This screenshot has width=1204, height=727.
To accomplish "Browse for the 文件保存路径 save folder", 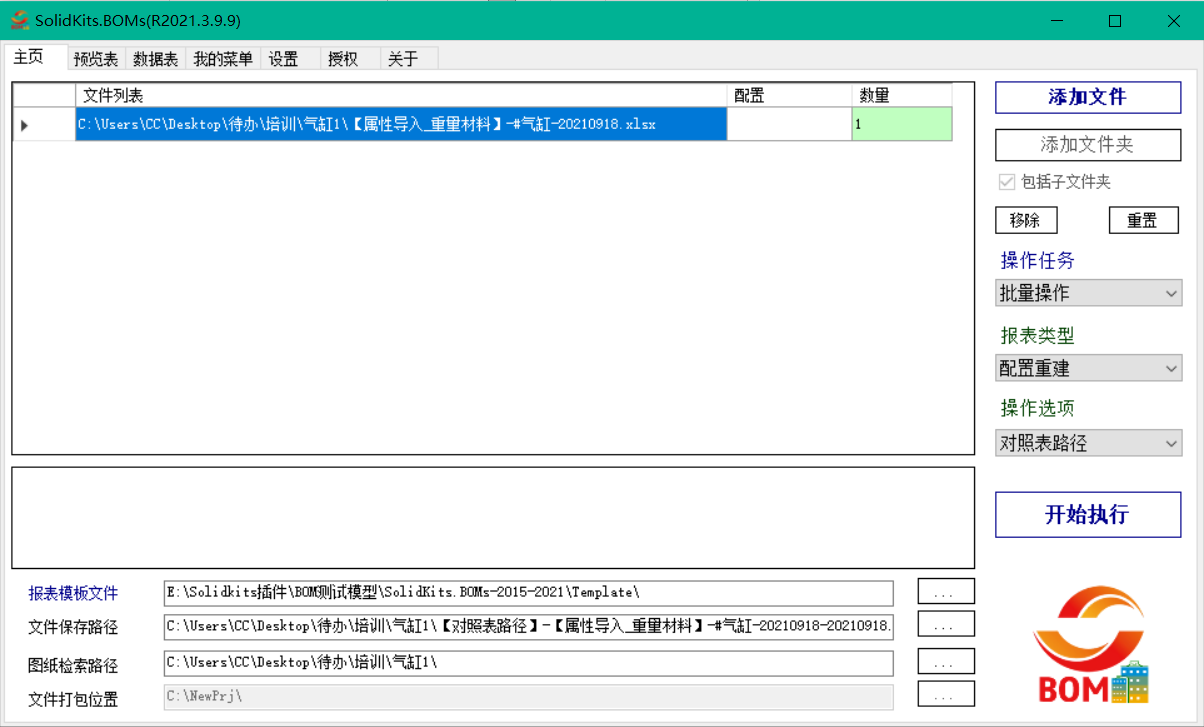I will (944, 625).
